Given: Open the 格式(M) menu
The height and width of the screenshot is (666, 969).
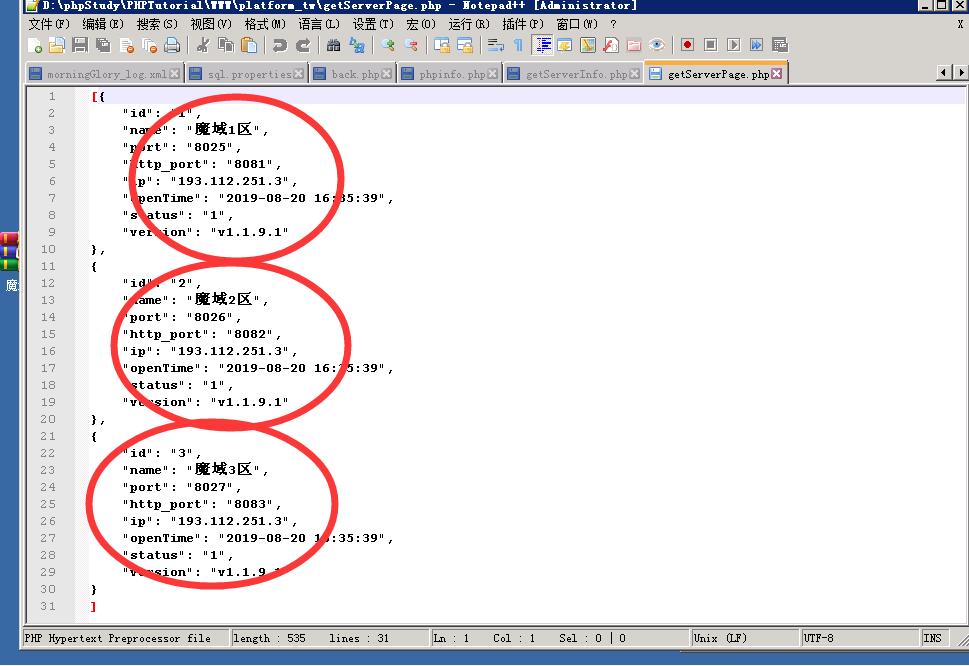Looking at the screenshot, I should [265, 24].
